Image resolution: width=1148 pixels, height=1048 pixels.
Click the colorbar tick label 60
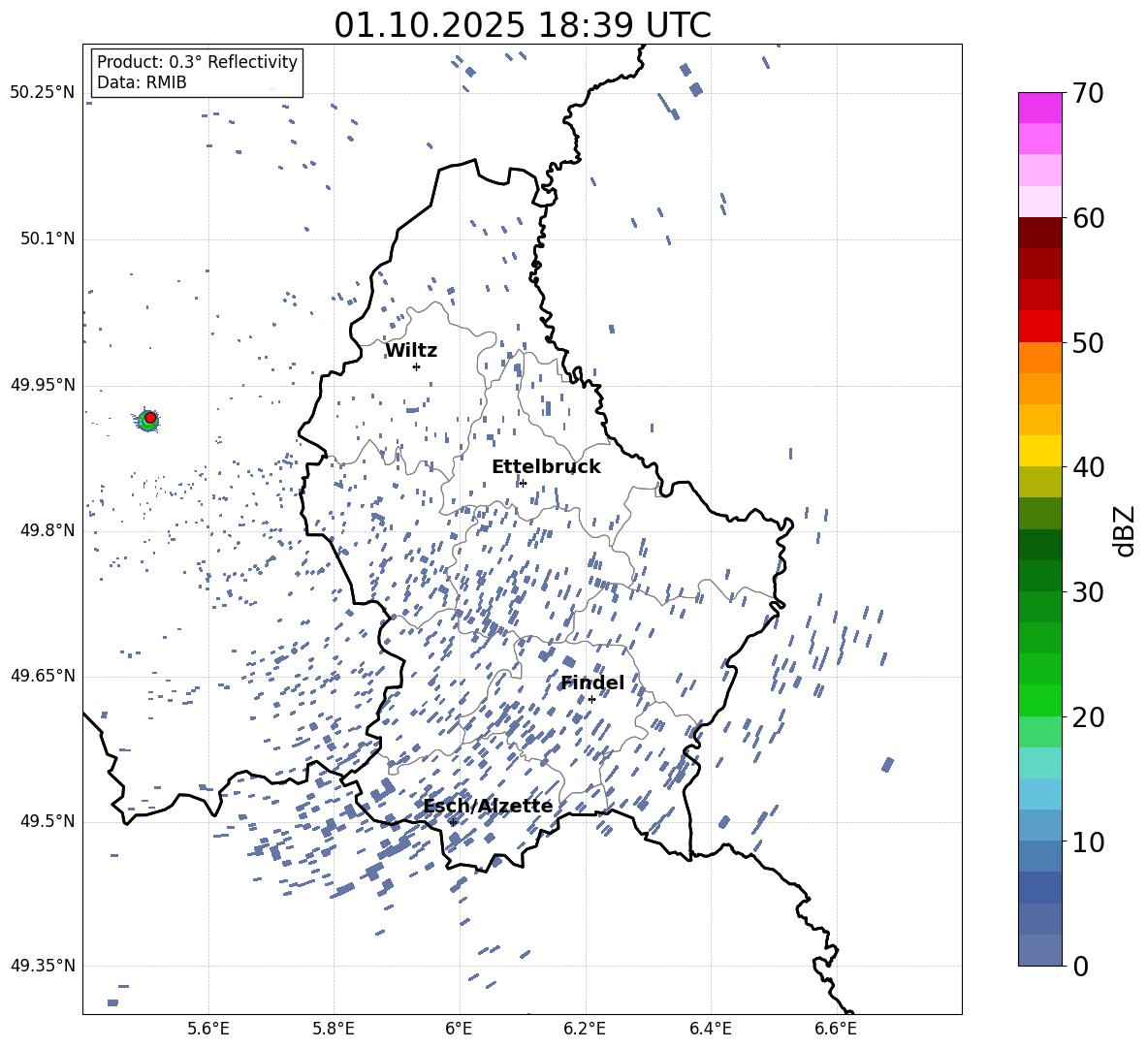point(1088,218)
